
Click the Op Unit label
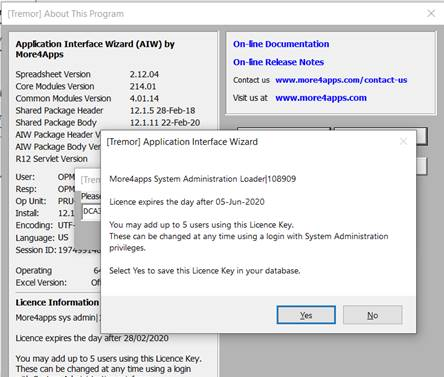coord(31,201)
